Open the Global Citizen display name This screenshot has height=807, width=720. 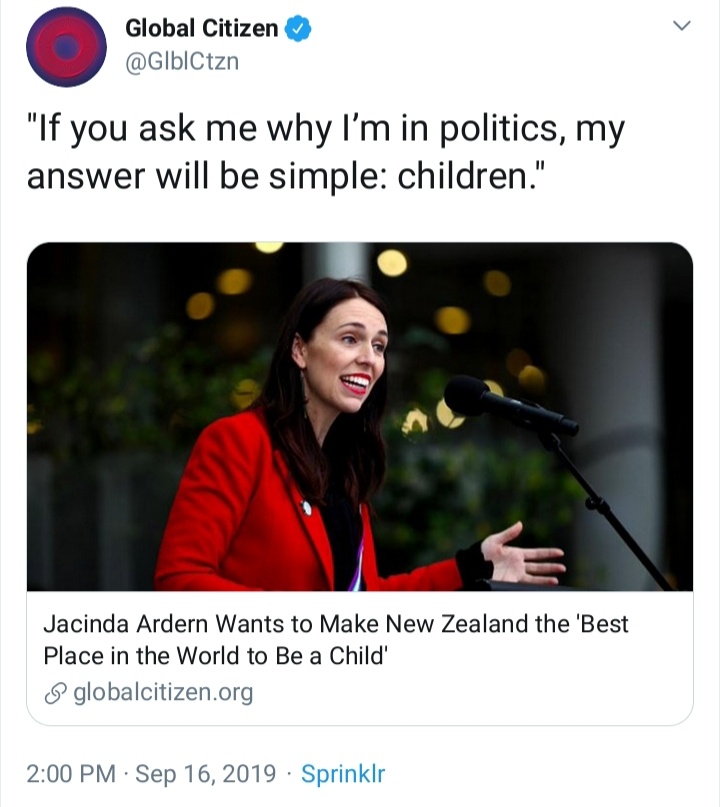201,29
